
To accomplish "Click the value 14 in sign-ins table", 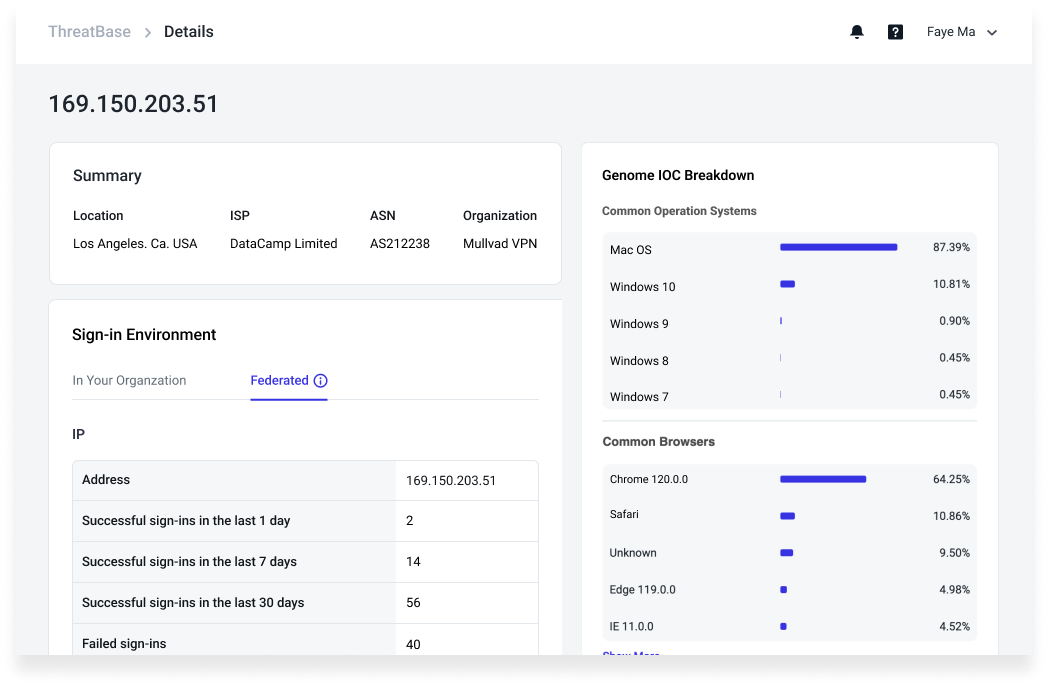I will pyautogui.click(x=413, y=561).
